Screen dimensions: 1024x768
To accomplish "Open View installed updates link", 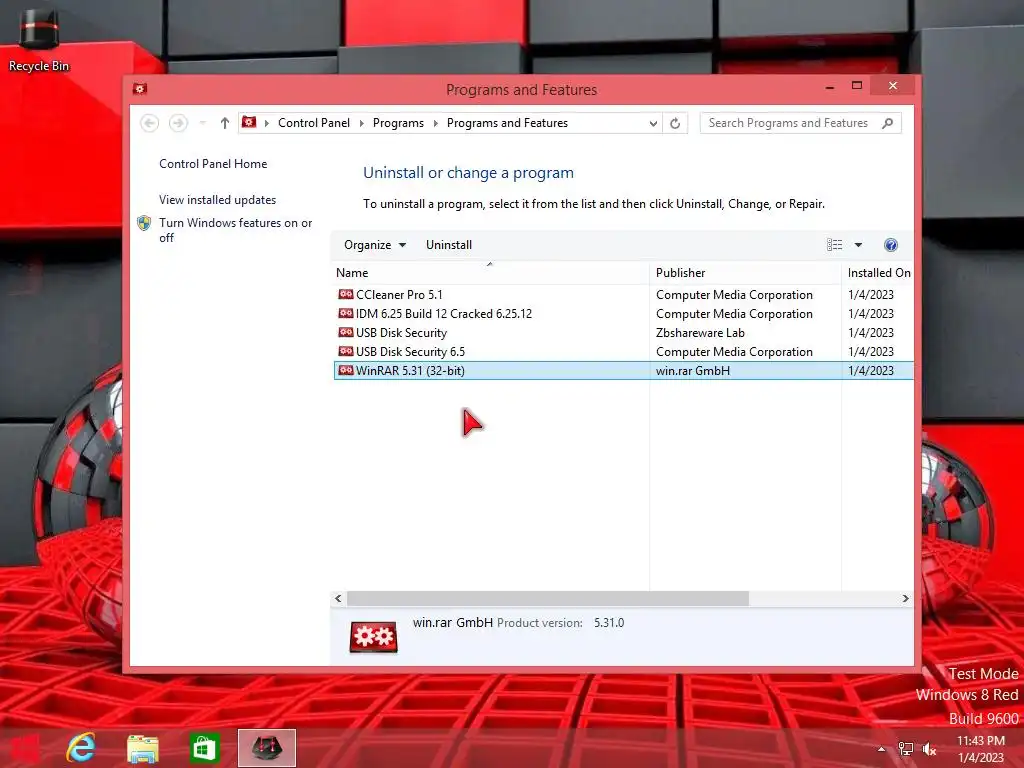I will click(x=217, y=200).
